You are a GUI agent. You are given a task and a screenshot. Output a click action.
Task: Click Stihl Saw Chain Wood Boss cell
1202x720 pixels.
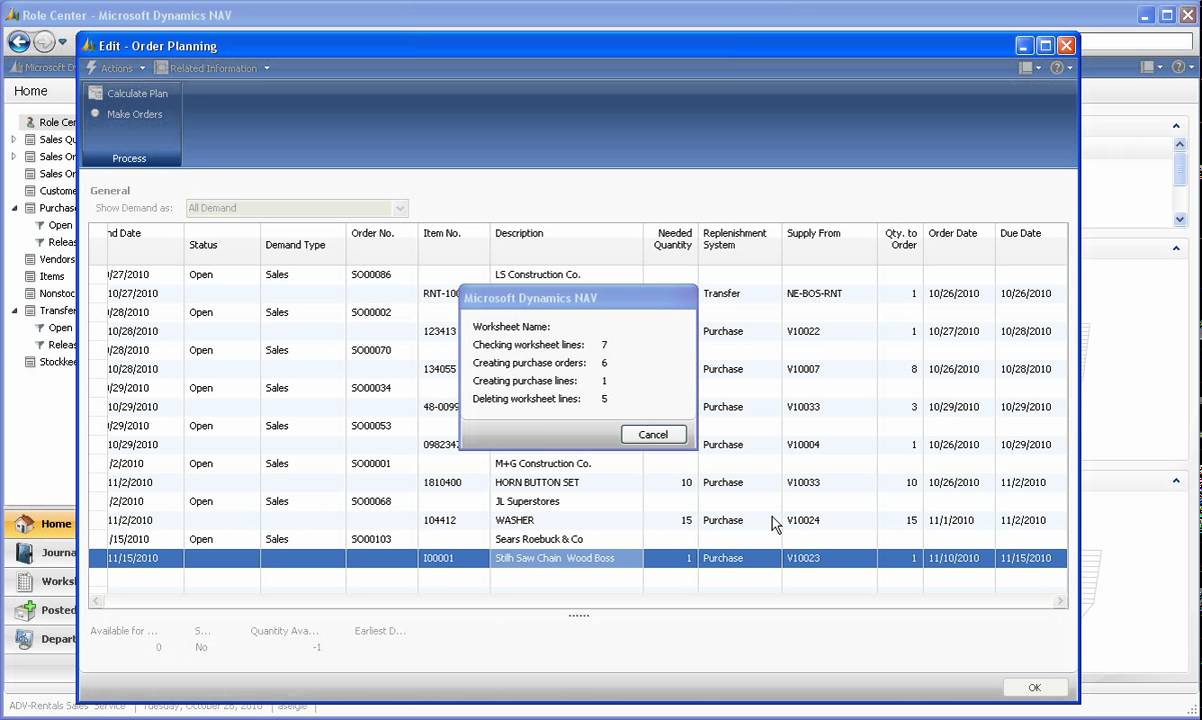pos(566,558)
